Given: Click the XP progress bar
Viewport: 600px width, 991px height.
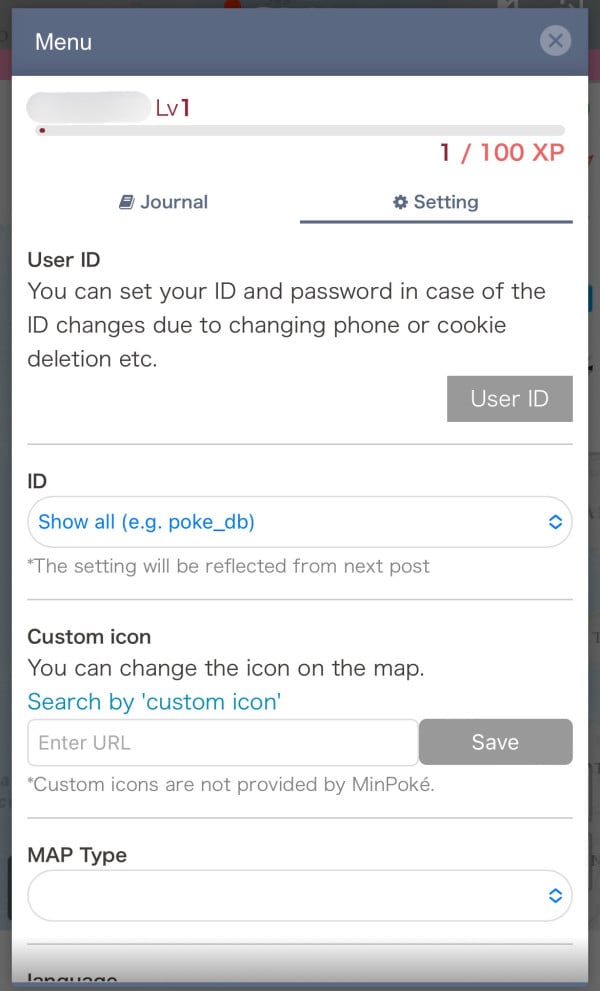Looking at the screenshot, I should tap(300, 130).
